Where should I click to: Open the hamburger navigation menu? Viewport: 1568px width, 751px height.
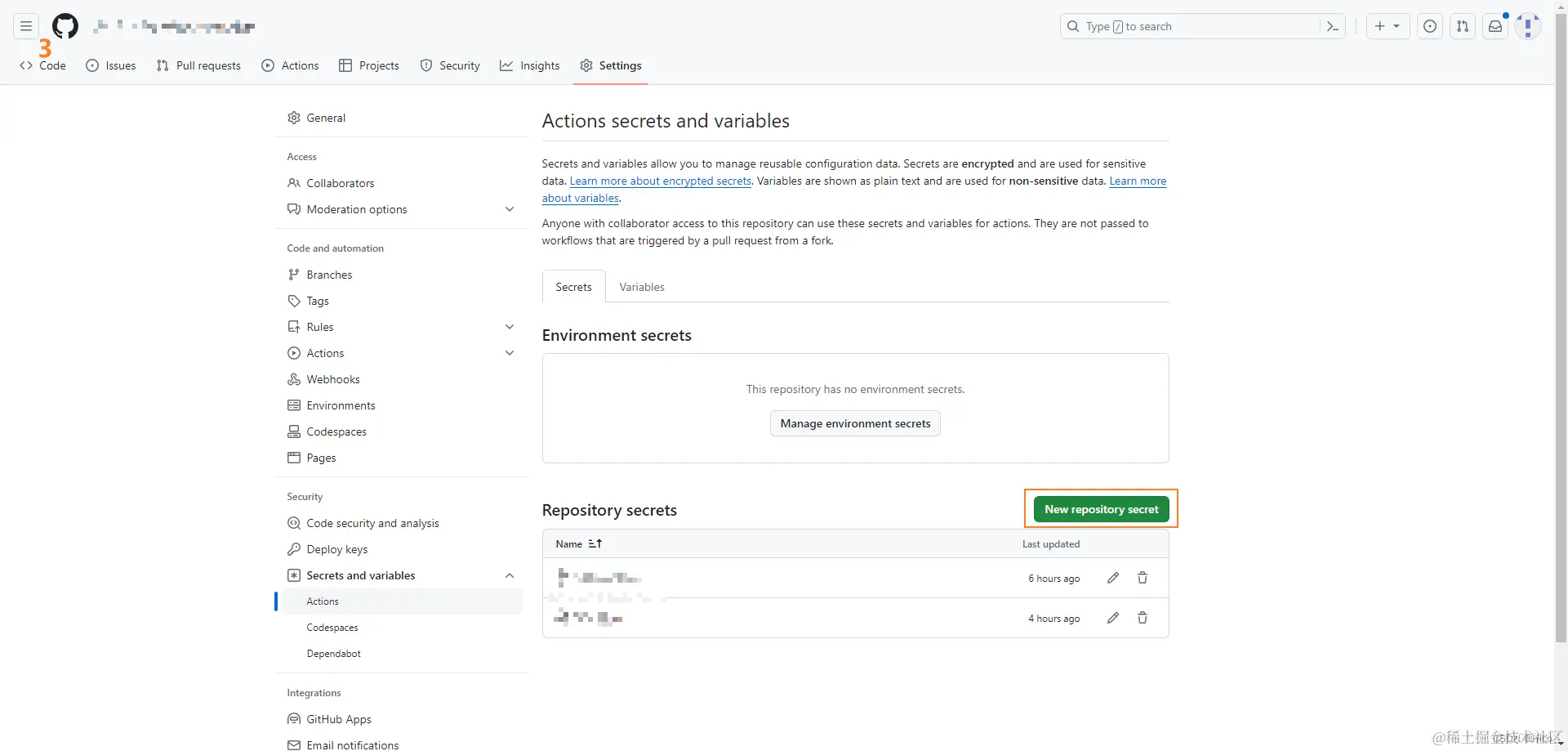click(26, 26)
